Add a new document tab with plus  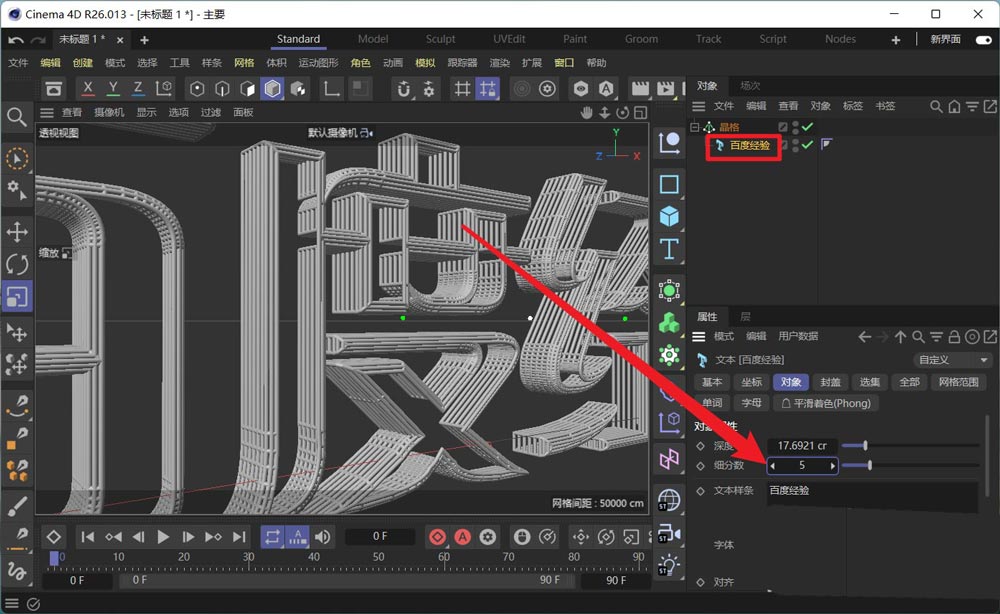point(145,40)
